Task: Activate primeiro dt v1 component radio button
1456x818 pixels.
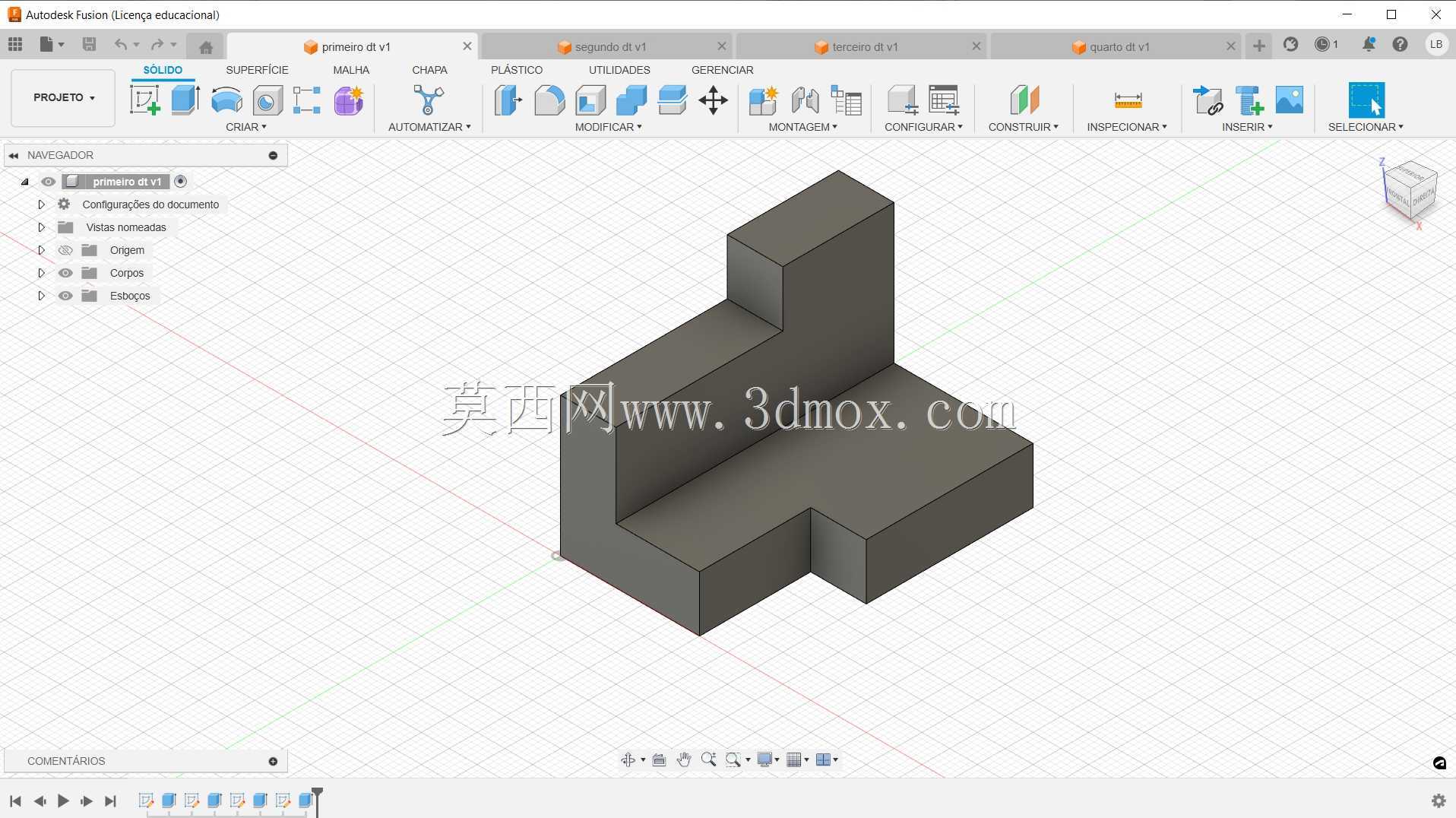Action: point(180,182)
